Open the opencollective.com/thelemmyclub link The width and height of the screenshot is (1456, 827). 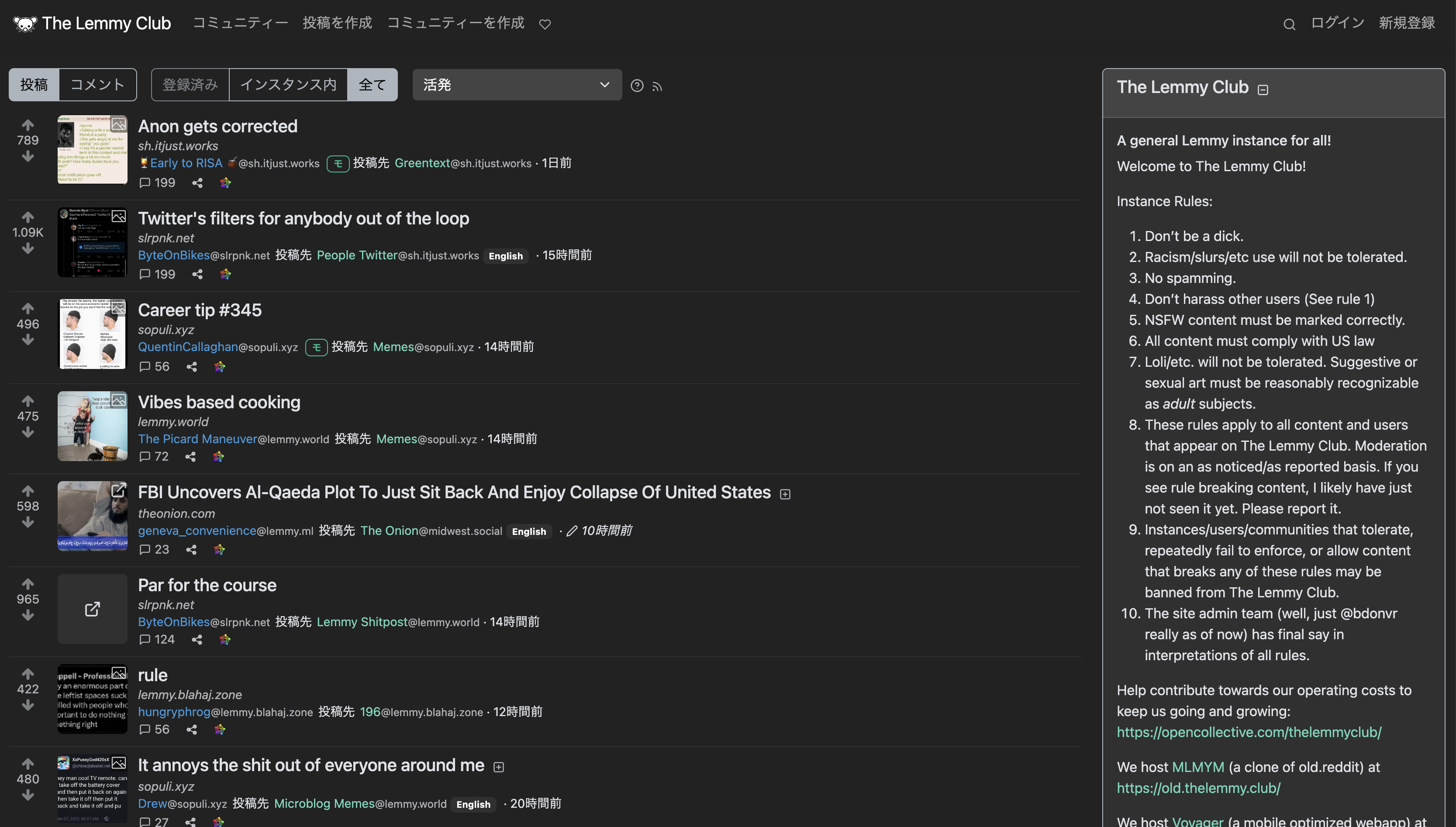click(1249, 732)
